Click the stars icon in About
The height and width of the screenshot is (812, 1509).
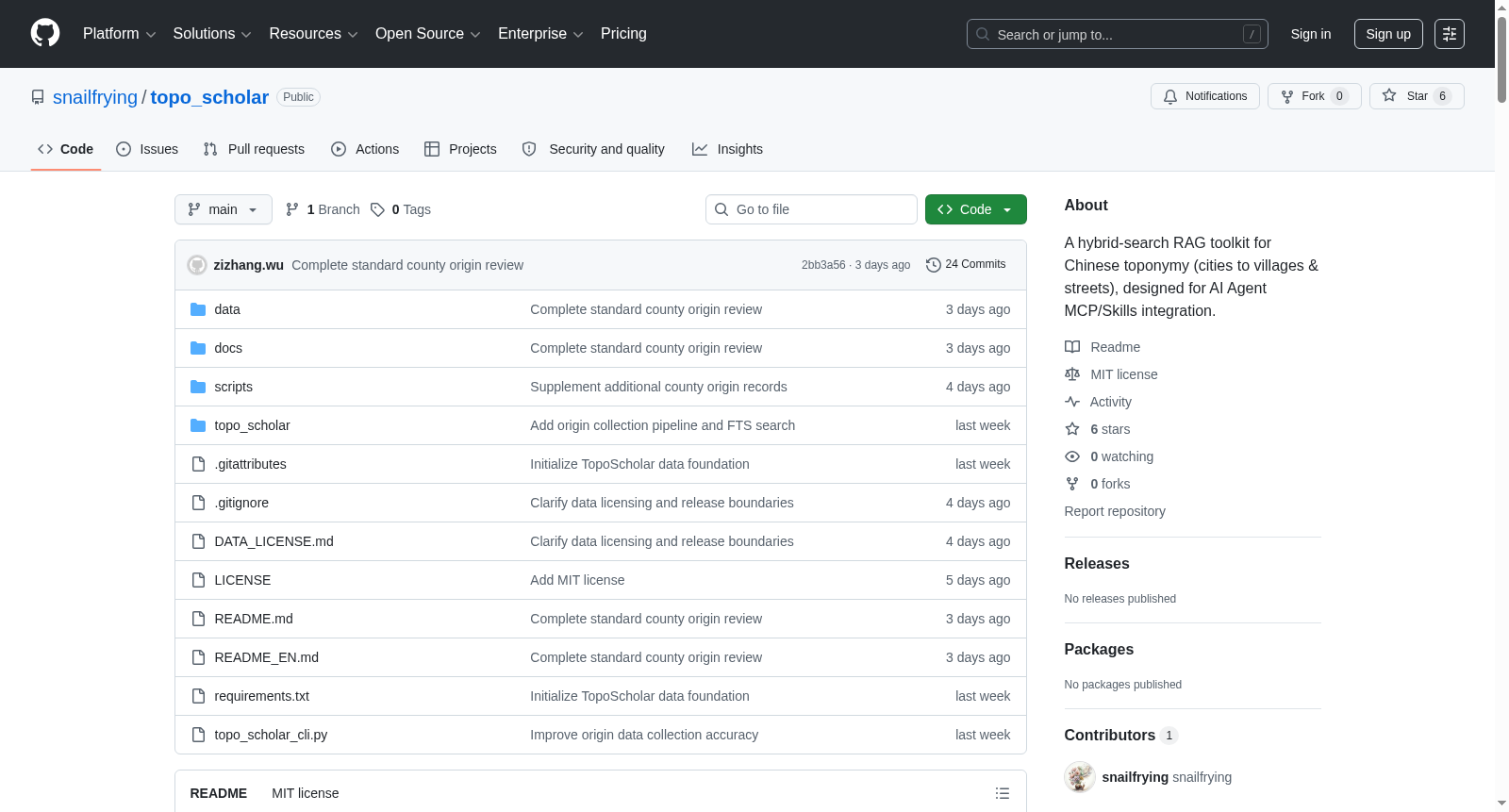click(1072, 429)
